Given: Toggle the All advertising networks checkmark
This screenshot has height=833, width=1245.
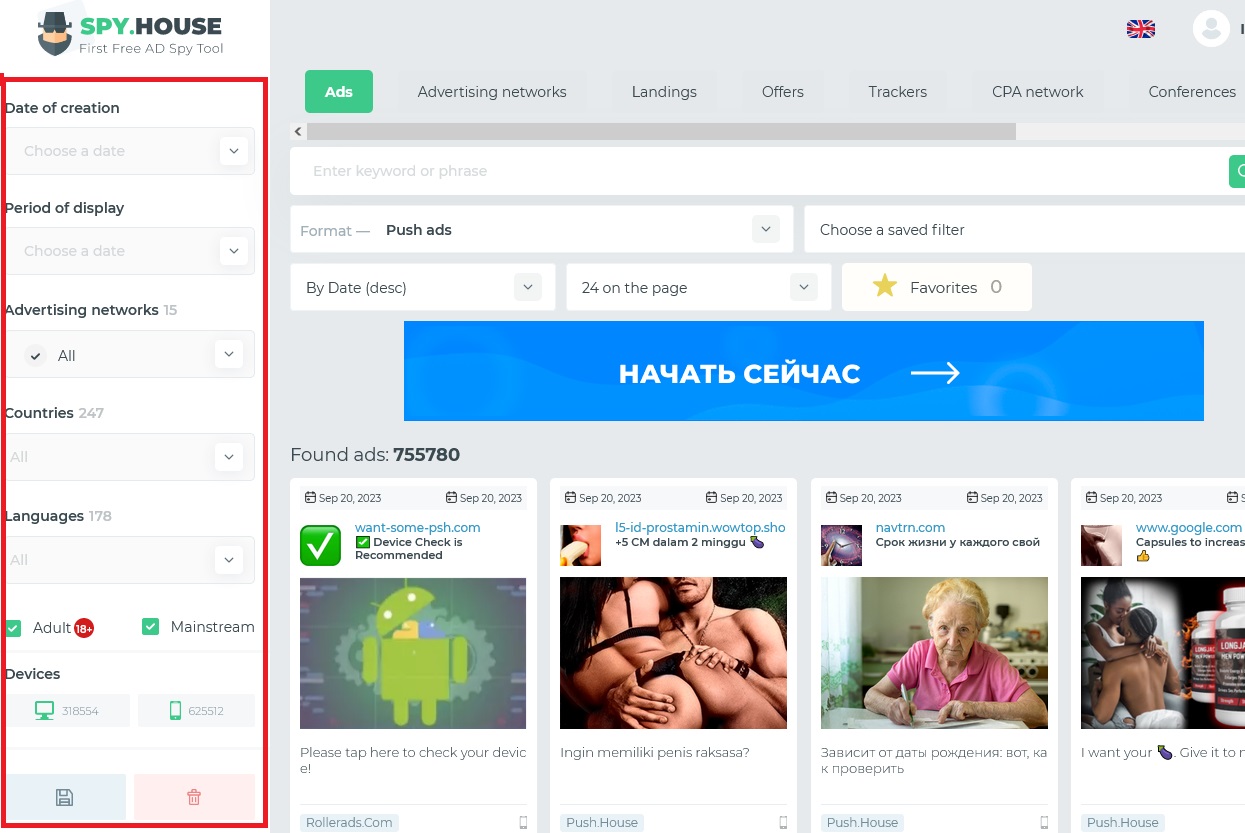Looking at the screenshot, I should coord(36,355).
